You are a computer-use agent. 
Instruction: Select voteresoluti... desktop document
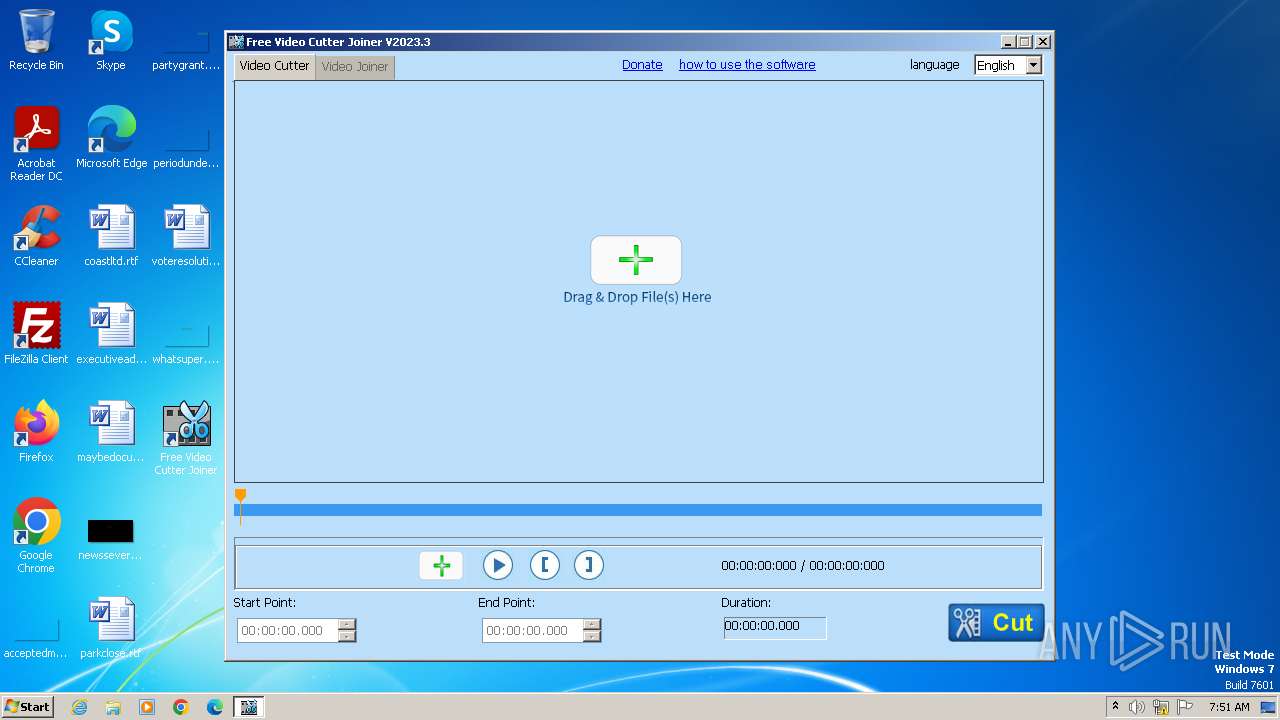pos(186,237)
